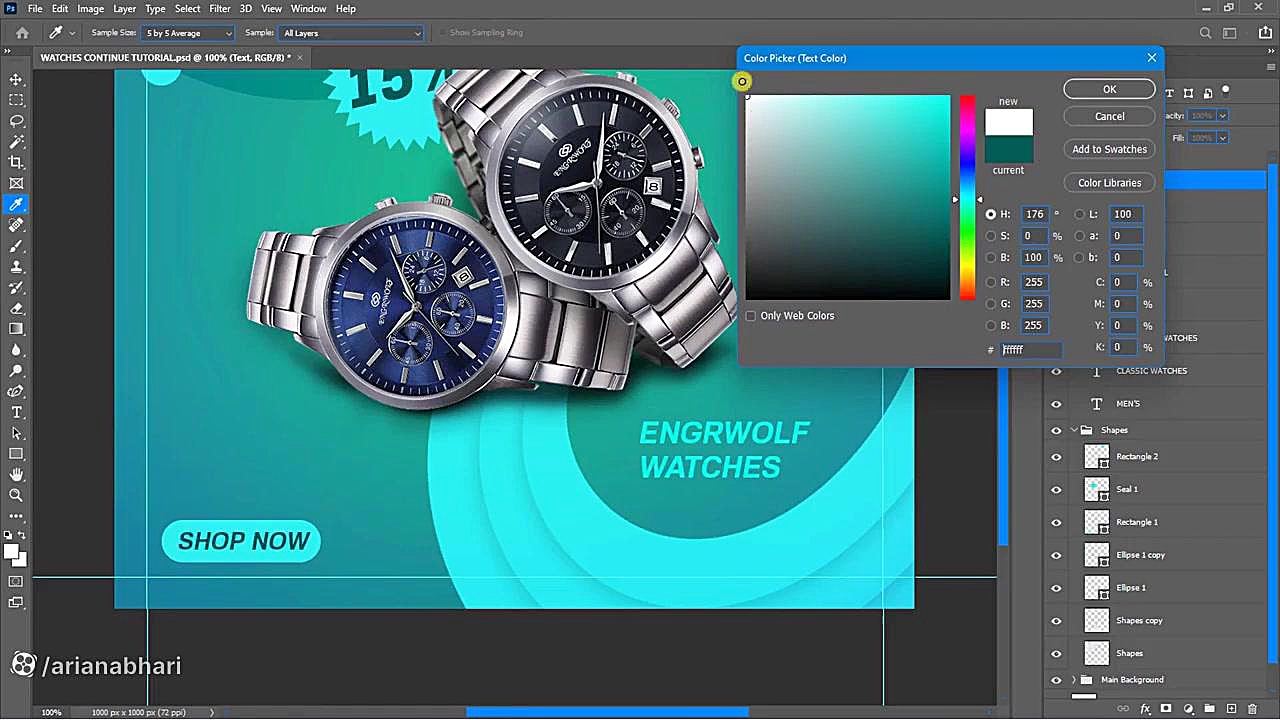Select the L lightness radio button
Image resolution: width=1280 pixels, height=720 pixels.
[1079, 214]
